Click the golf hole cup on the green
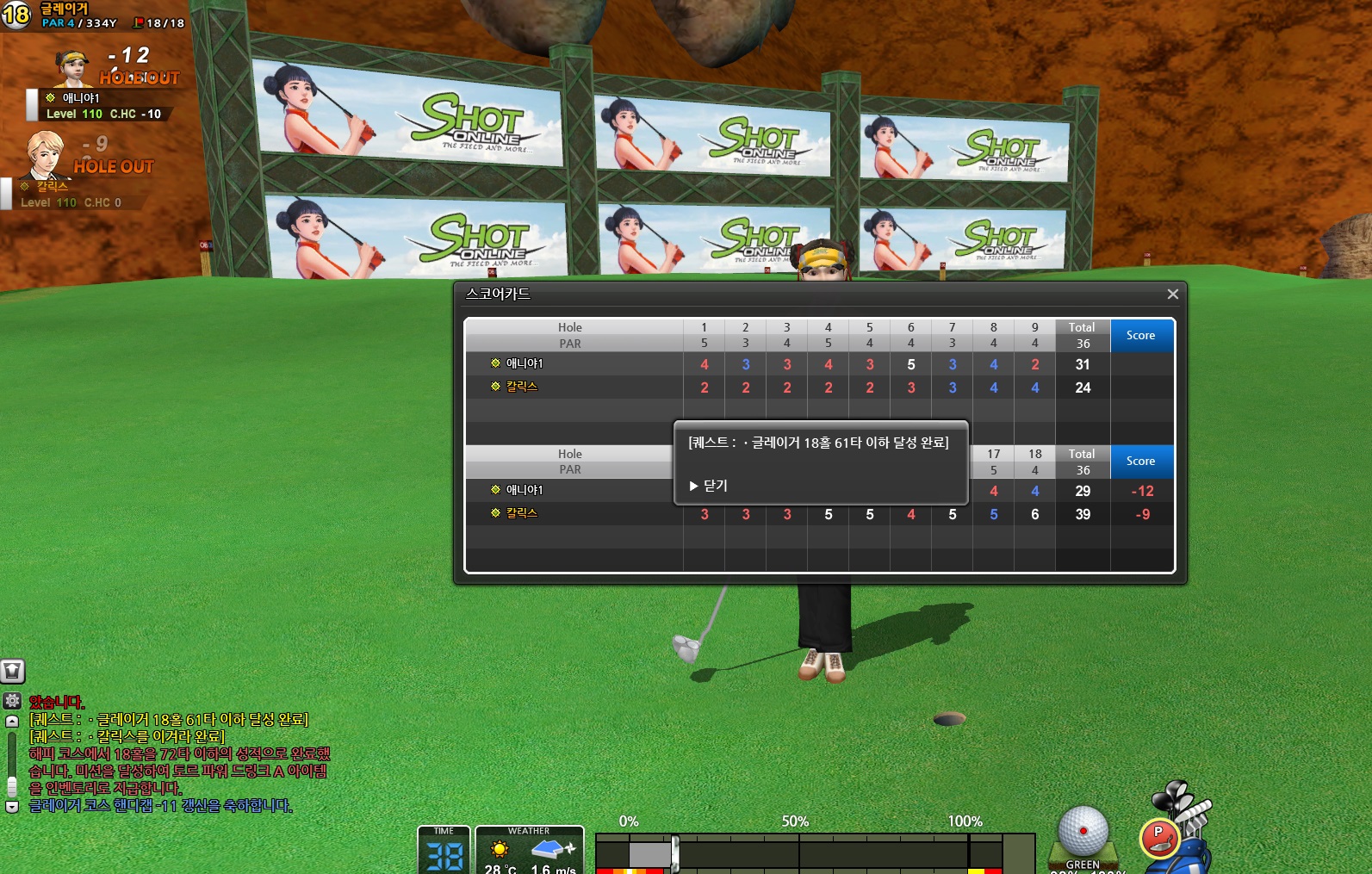Screen dimensions: 1372x874 tap(949, 719)
